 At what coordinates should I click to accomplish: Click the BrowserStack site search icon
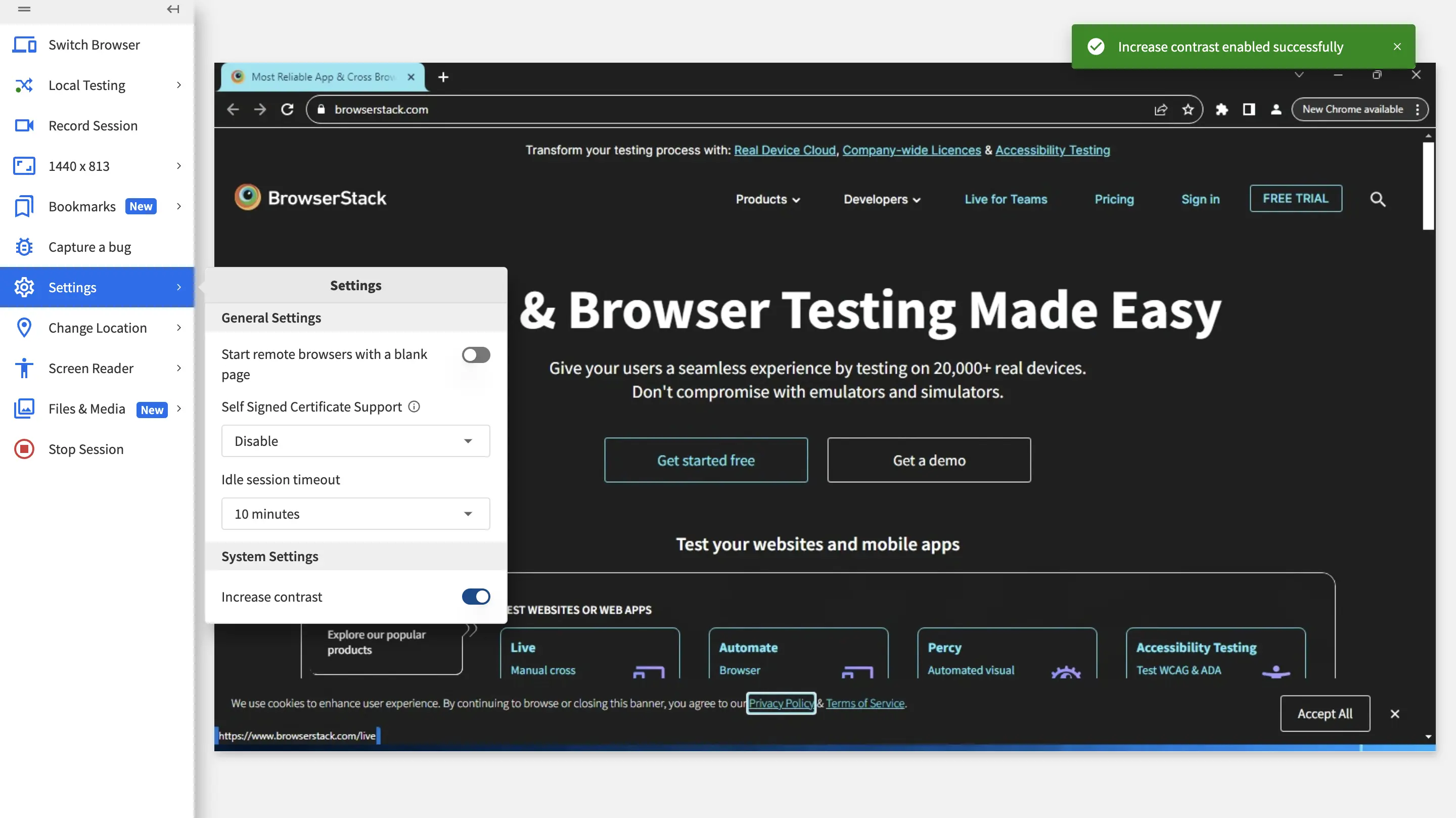coord(1378,199)
